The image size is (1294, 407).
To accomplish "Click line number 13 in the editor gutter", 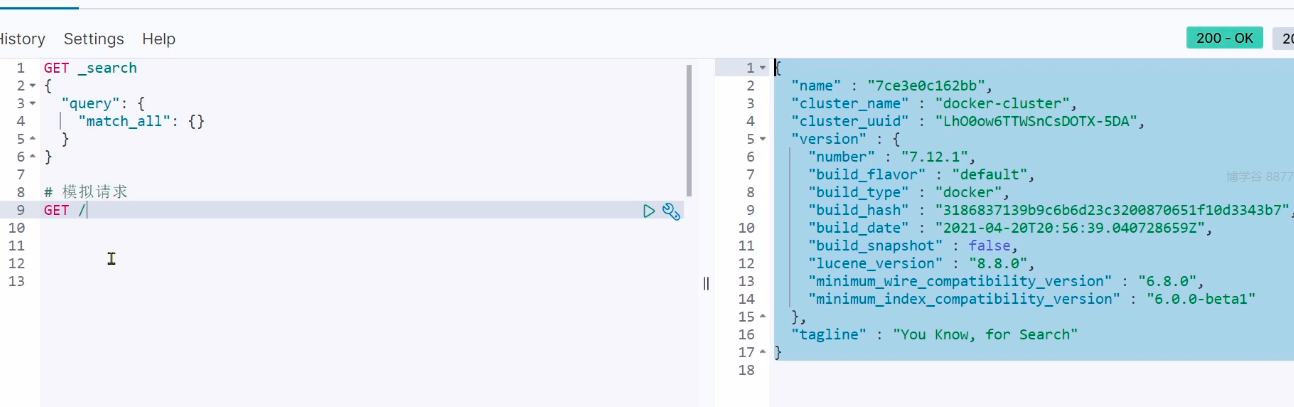I will (x=16, y=281).
